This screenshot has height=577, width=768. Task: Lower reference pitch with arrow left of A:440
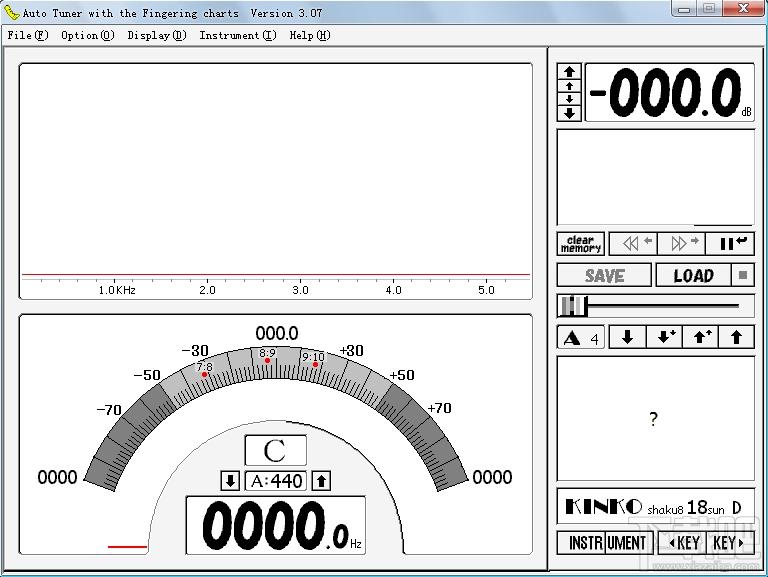pos(230,481)
